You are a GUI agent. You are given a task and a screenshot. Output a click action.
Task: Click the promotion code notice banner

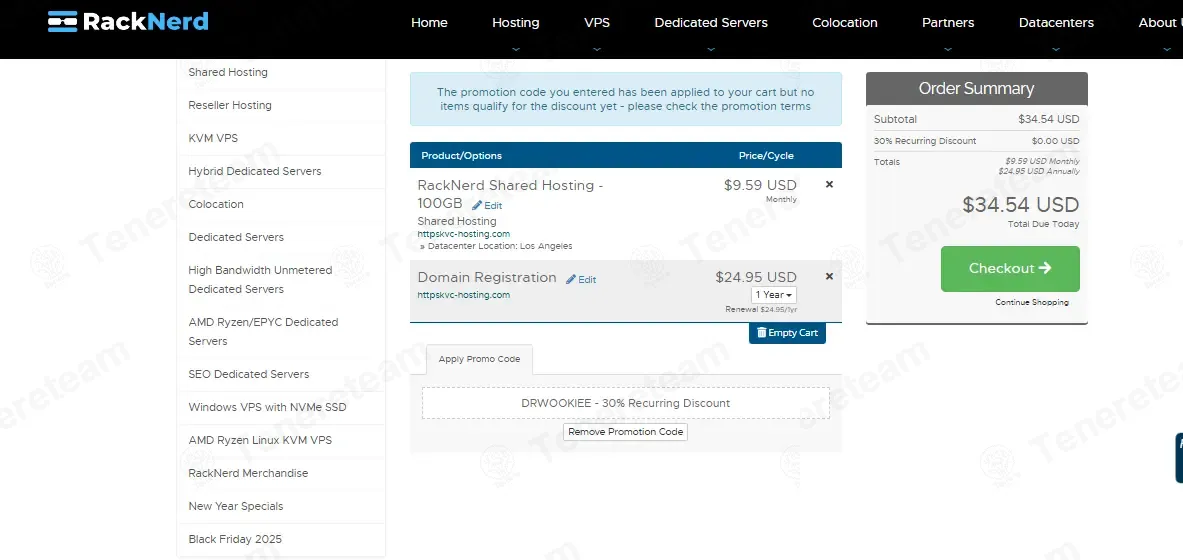[x=625, y=99]
